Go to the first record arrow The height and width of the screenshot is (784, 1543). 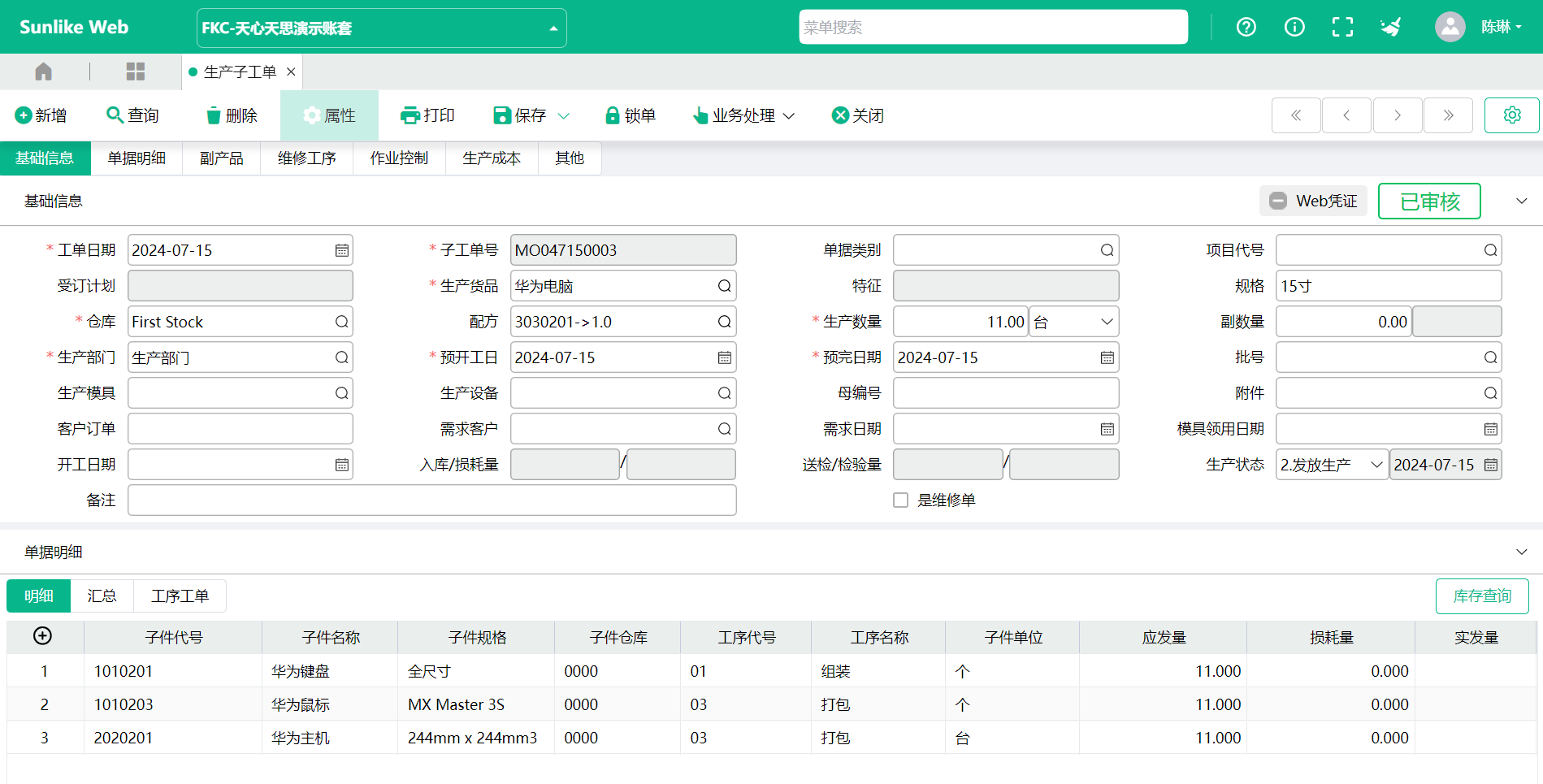coord(1296,115)
